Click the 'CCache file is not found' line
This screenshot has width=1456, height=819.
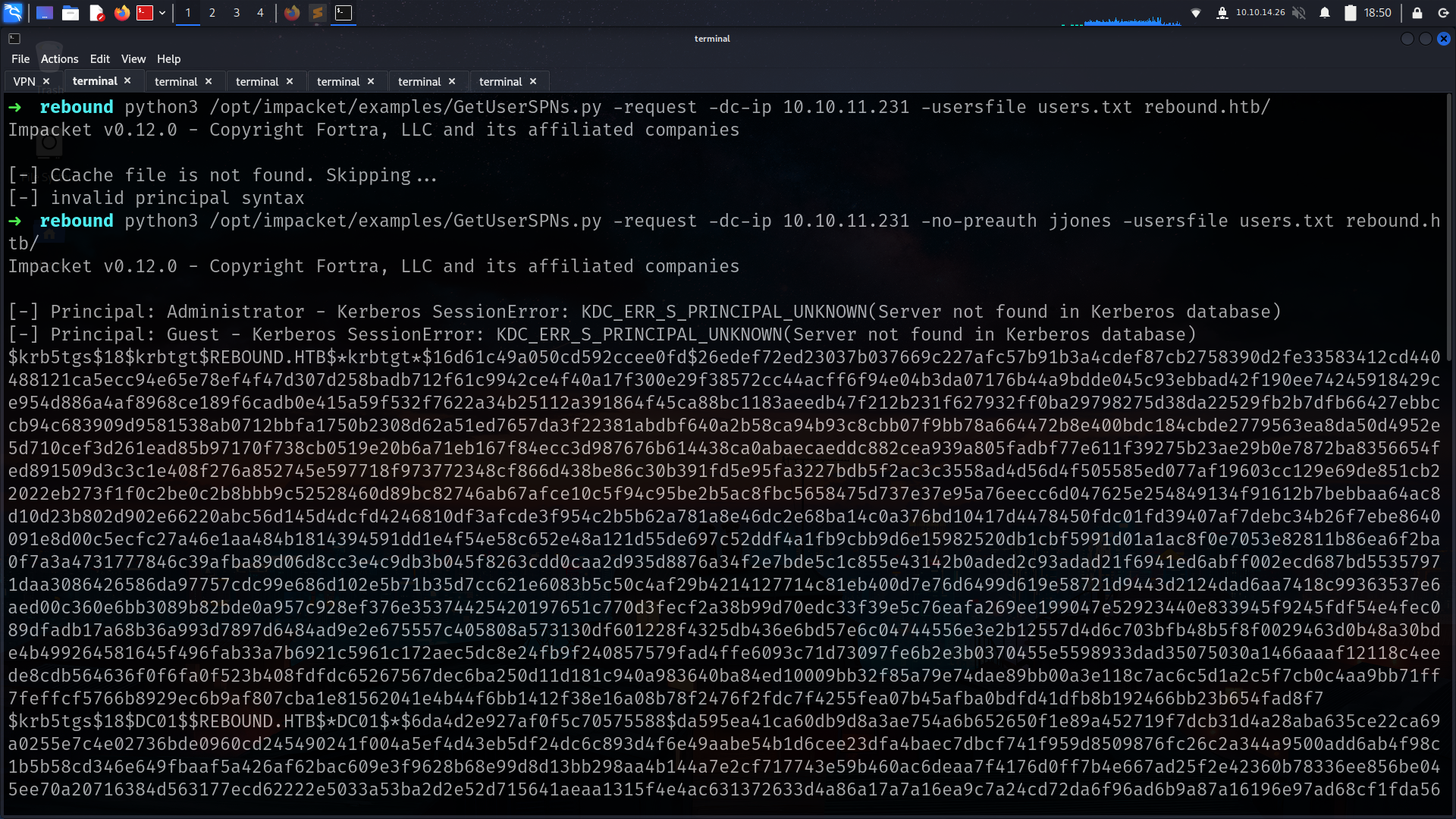coord(223,175)
